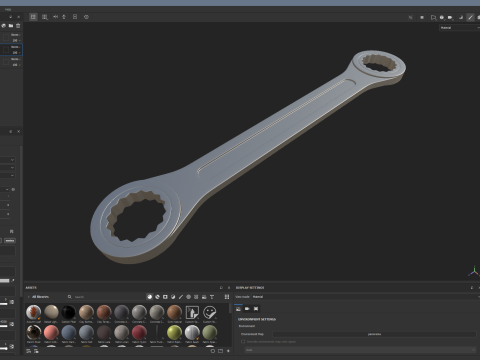Screen dimensions: 480x360
Task: Close the Assets panel
Action: (229, 287)
